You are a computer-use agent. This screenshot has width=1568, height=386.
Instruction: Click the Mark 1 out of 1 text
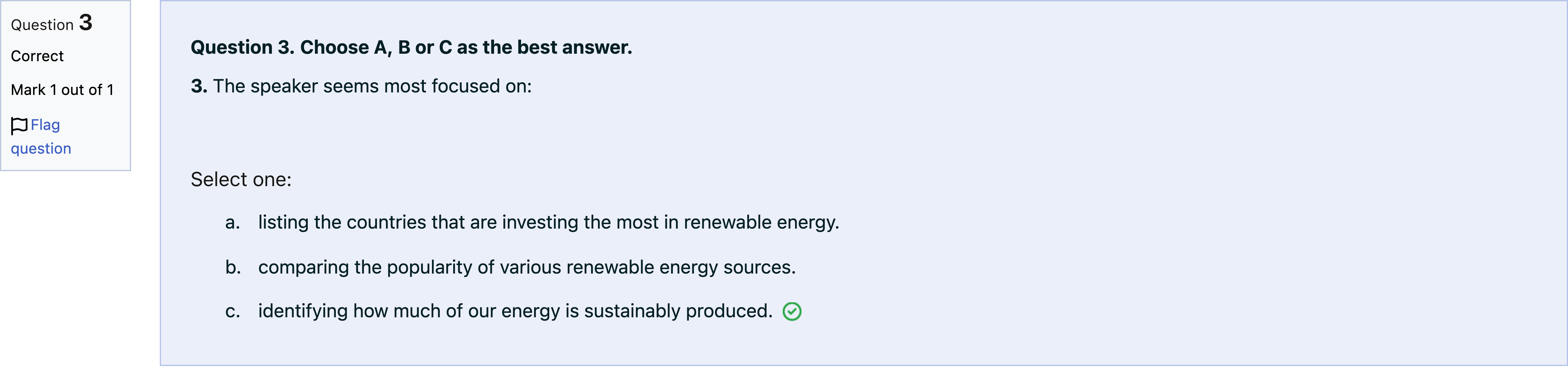62,90
